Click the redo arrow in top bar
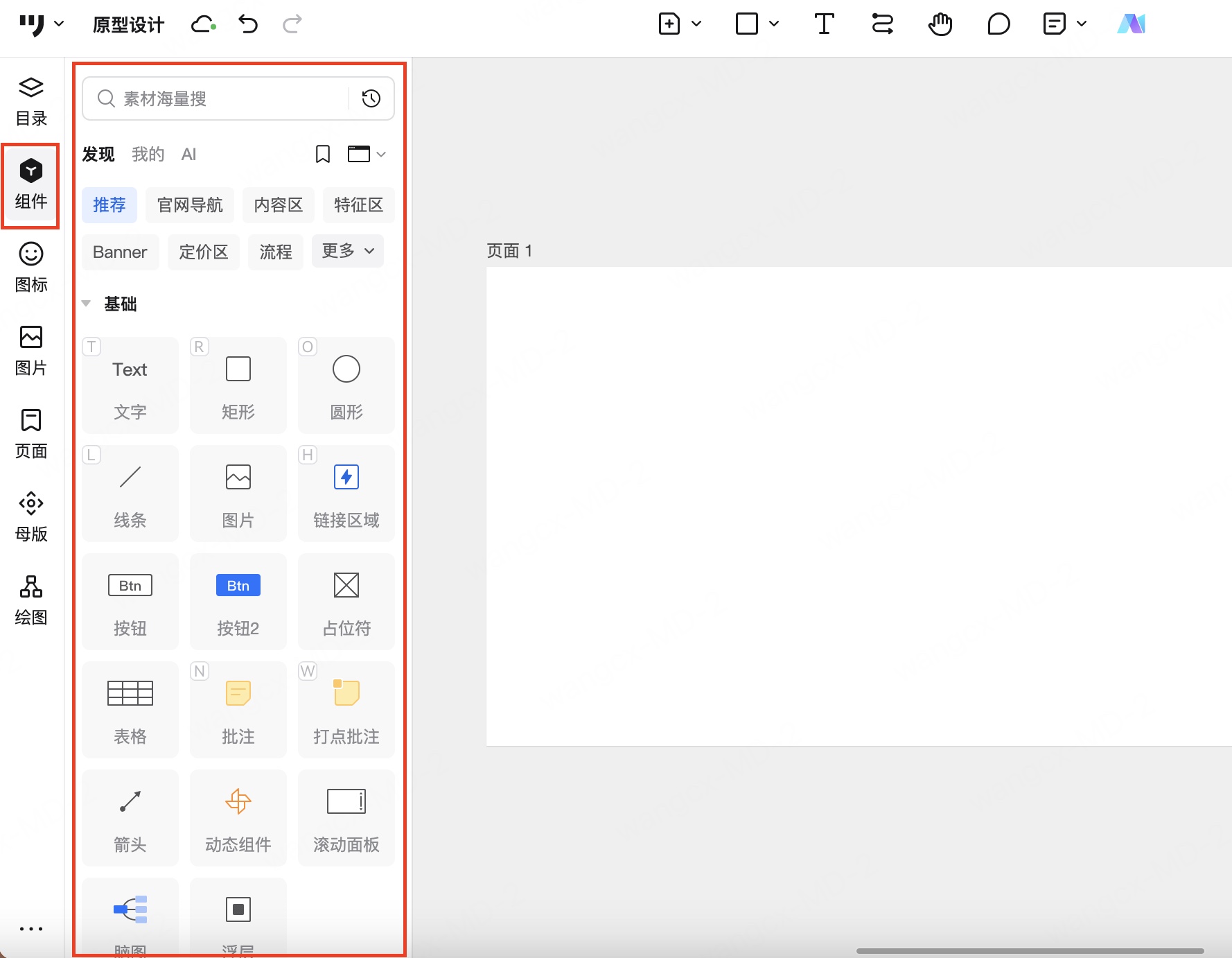 click(292, 24)
